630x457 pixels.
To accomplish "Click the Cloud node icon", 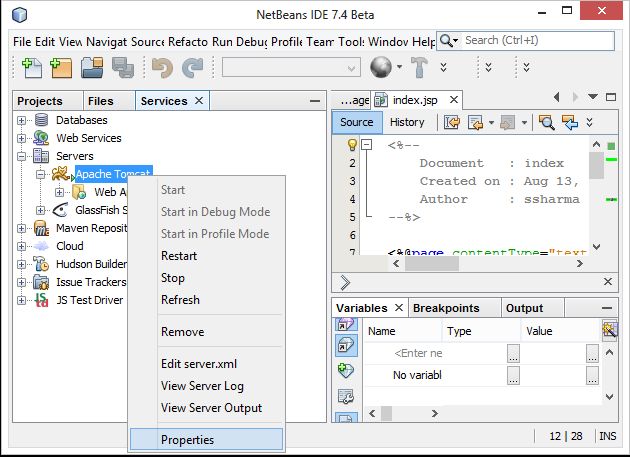I will (x=41, y=246).
